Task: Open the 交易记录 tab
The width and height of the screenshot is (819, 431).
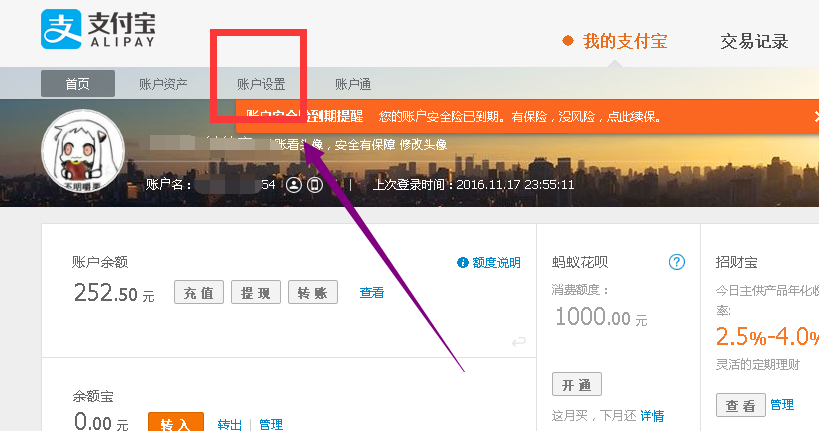Action: point(754,41)
